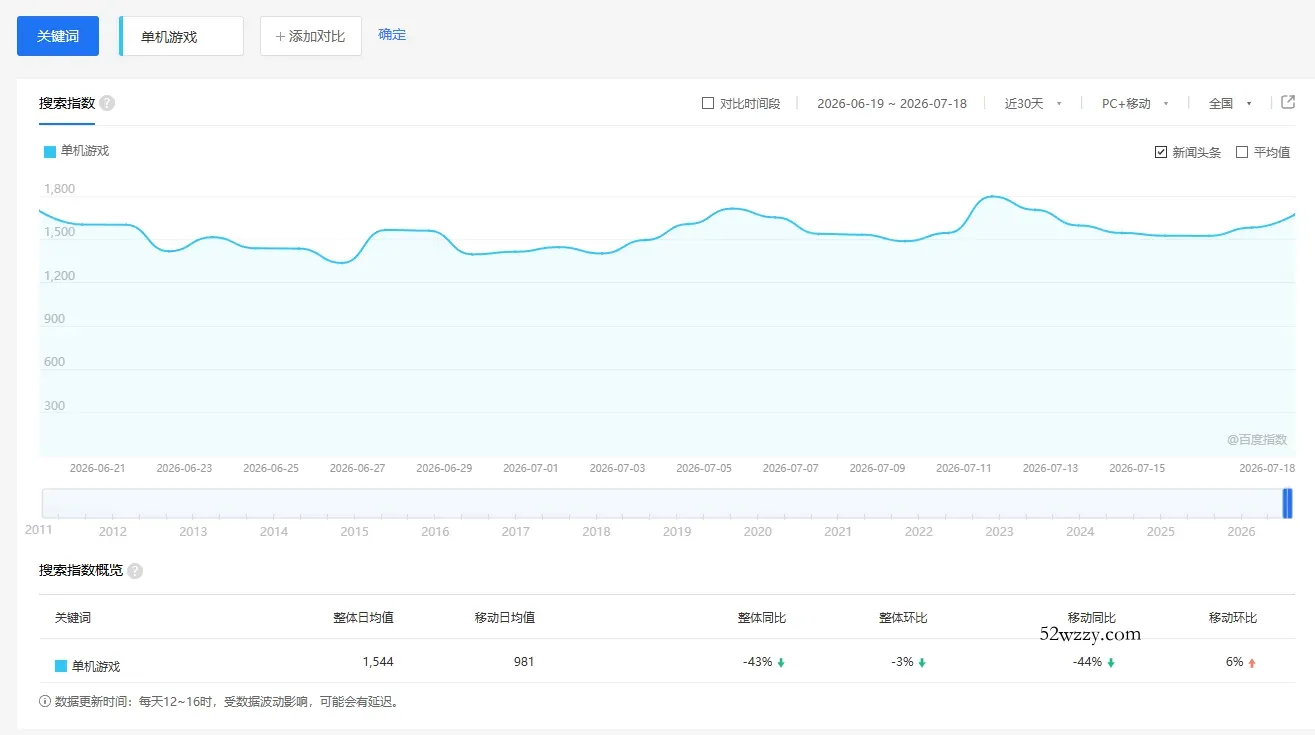This screenshot has width=1315, height=735.
Task: Click green down arrow beside -43%
Action: pos(781,662)
